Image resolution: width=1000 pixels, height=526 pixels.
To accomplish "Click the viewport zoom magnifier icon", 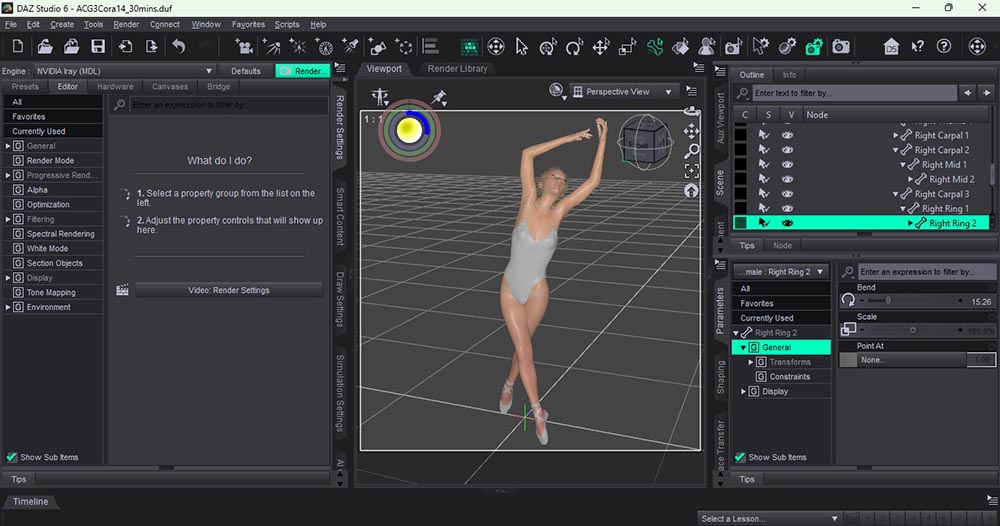I will click(691, 151).
